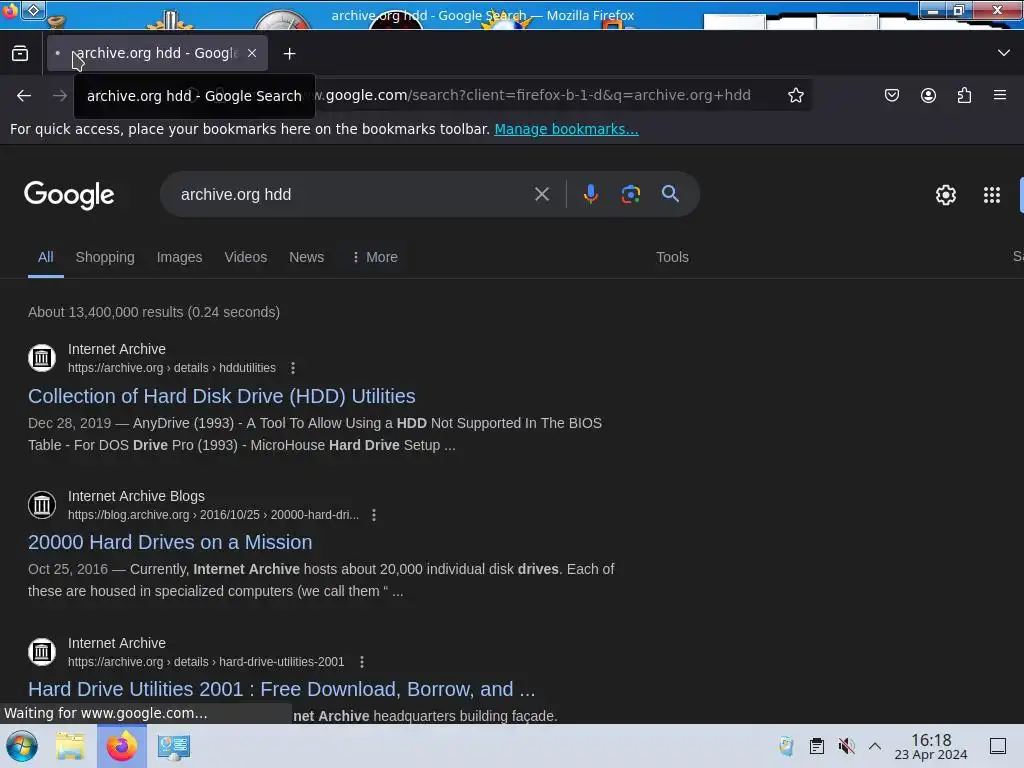Expand the list all tabs chevron
Screen dimensions: 1024x768
pos(1004,53)
